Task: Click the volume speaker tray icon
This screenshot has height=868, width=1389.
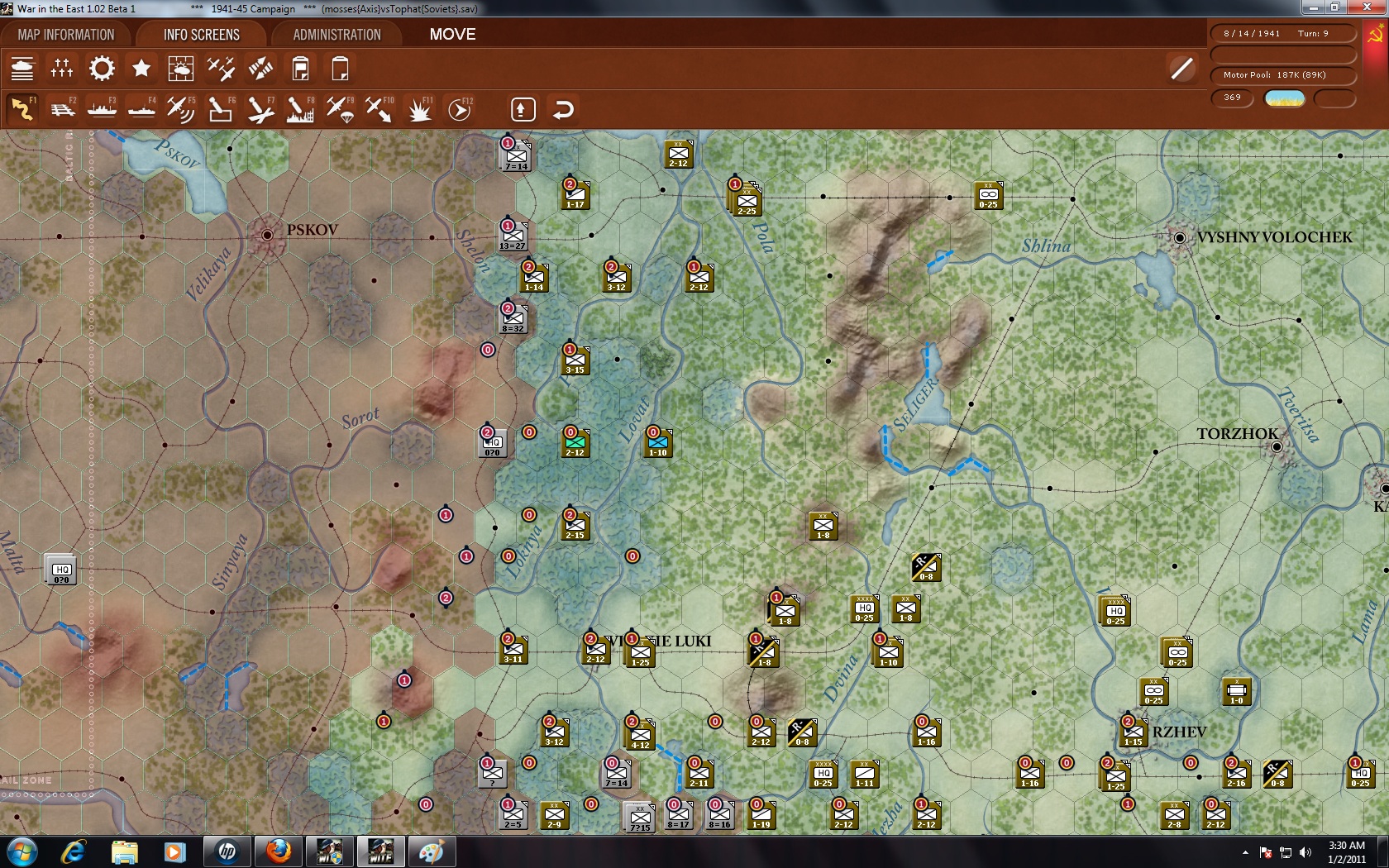Action: (1305, 852)
